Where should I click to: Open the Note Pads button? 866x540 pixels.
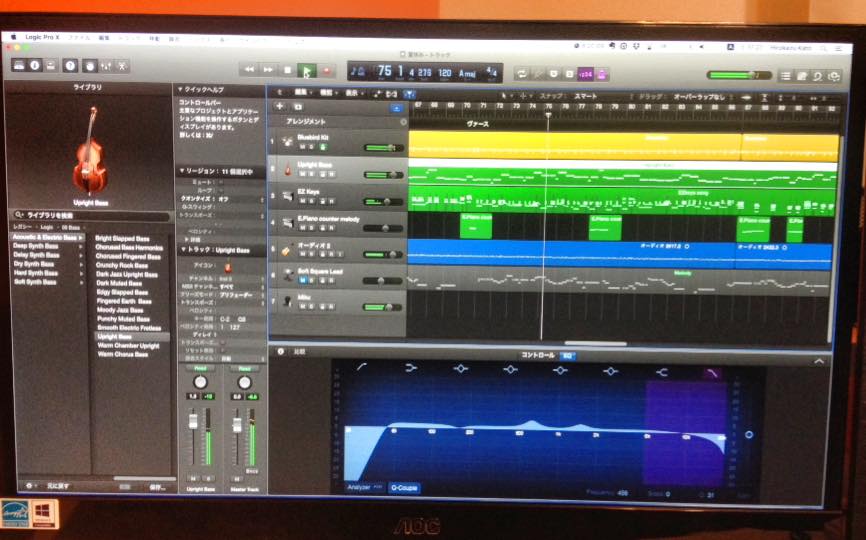(x=802, y=76)
